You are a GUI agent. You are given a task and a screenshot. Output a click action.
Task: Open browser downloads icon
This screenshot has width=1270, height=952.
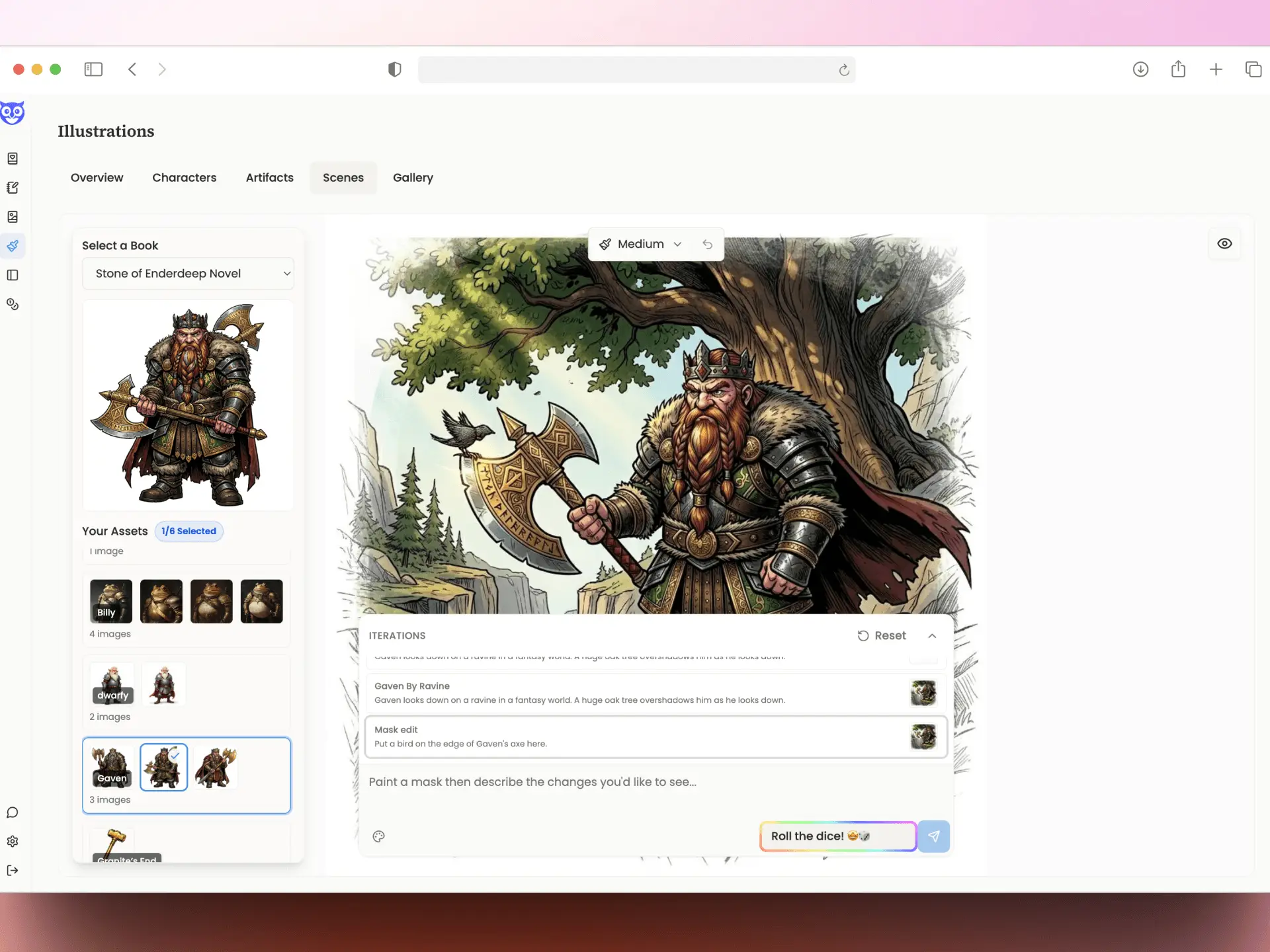1140,69
